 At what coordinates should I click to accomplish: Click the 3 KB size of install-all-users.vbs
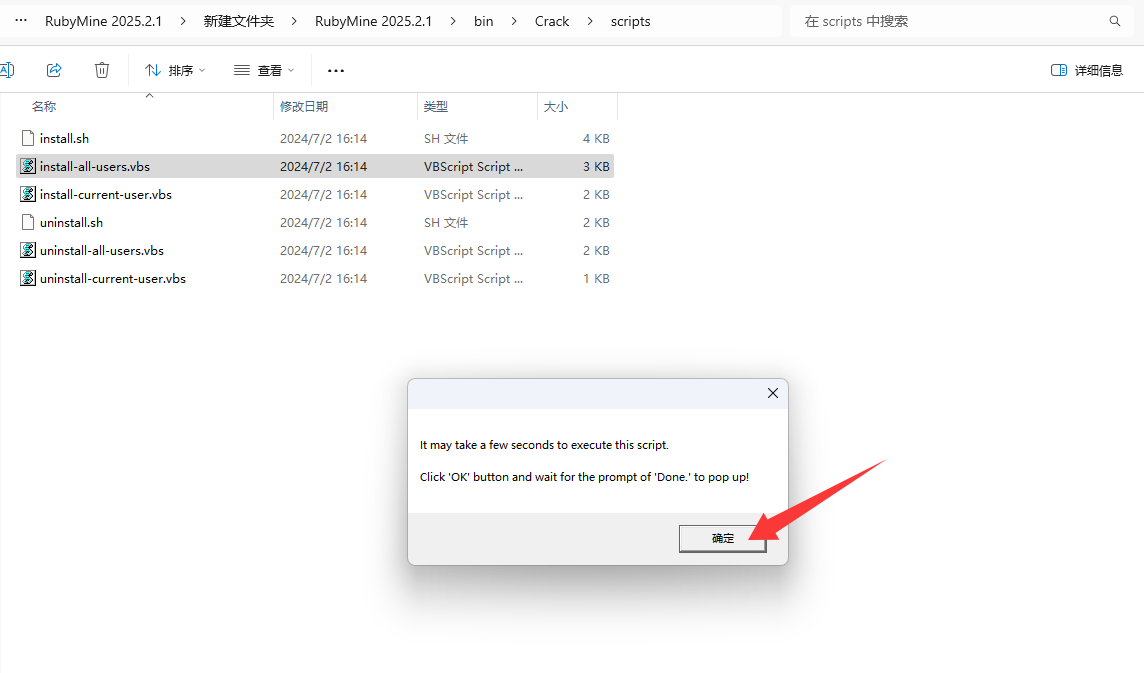tap(596, 166)
